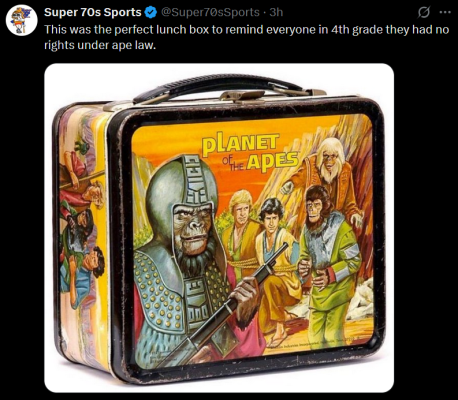458x400 pixels.
Task: Click the Super 70s Sports display name
Action: 93,12
